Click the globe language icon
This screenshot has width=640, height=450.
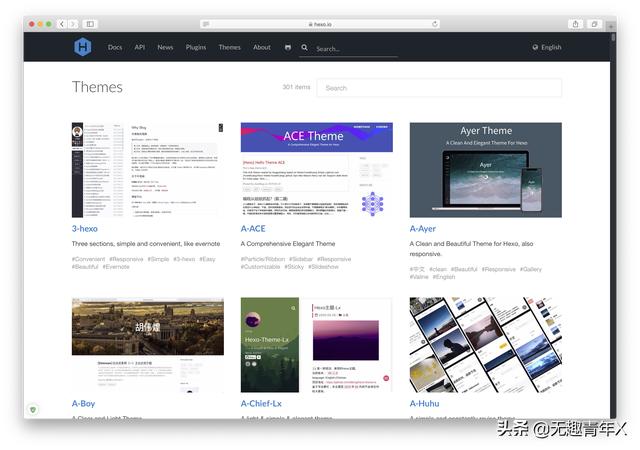coord(535,47)
